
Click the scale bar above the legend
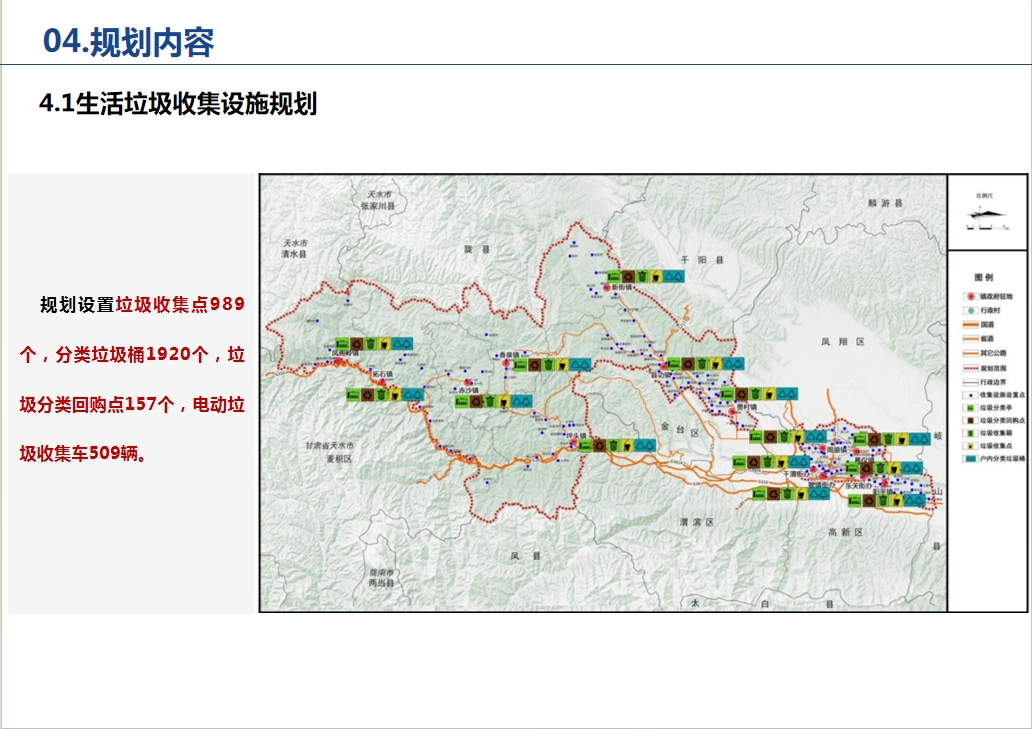(x=986, y=228)
